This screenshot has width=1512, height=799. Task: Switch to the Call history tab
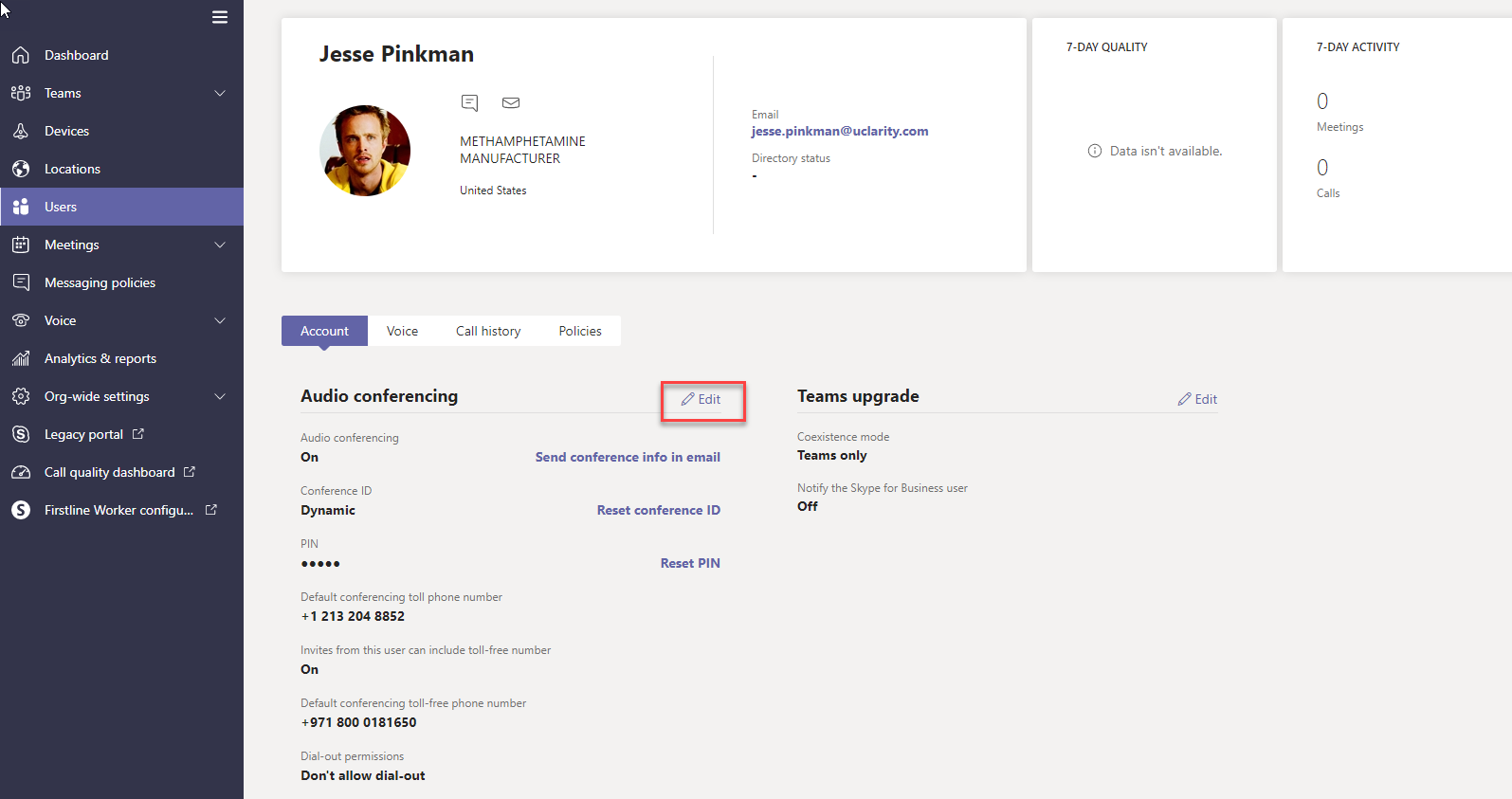point(488,331)
